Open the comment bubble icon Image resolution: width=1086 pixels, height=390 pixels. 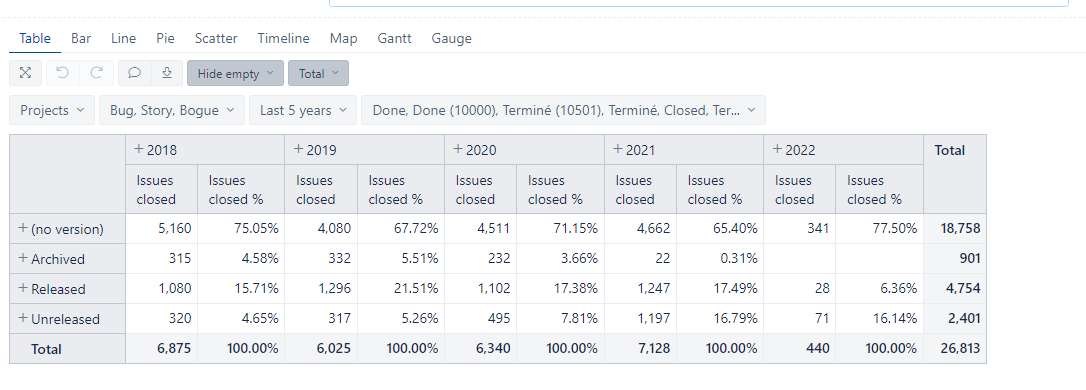tap(135, 73)
